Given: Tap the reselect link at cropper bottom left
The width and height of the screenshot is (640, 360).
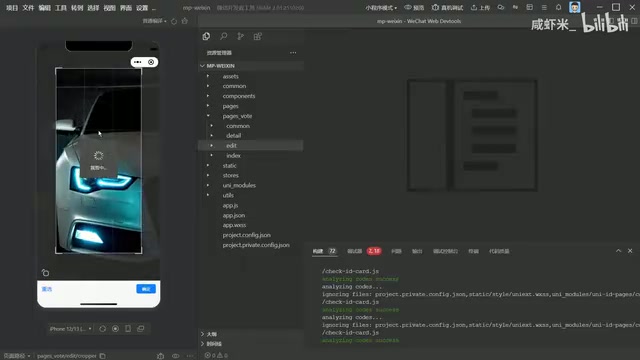Looking at the screenshot, I should [47, 289].
